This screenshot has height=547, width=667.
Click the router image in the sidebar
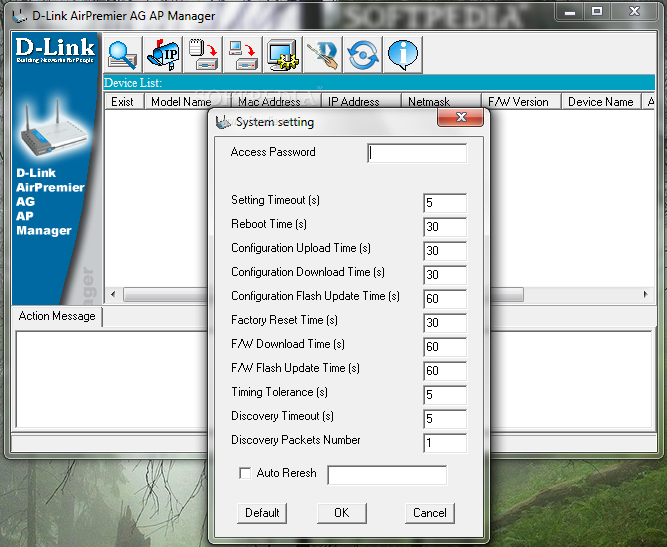coord(53,129)
